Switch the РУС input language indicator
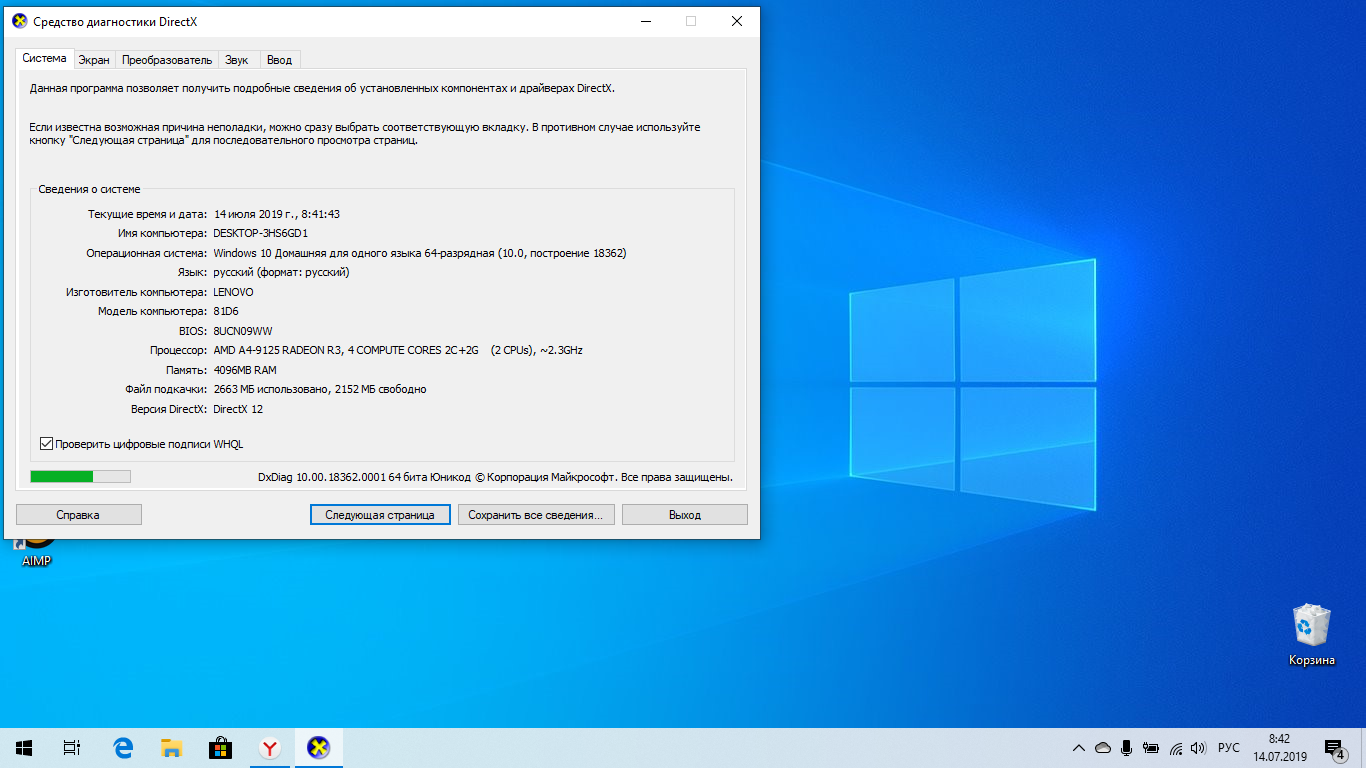 [x=1229, y=748]
